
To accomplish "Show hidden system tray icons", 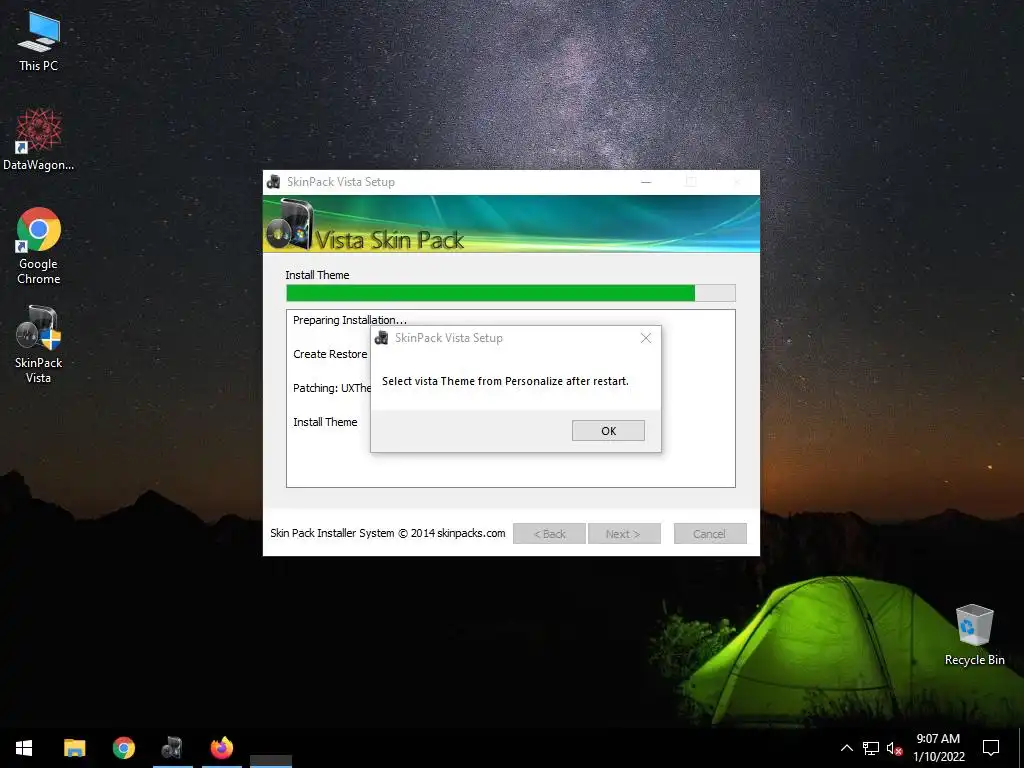I will click(x=846, y=748).
